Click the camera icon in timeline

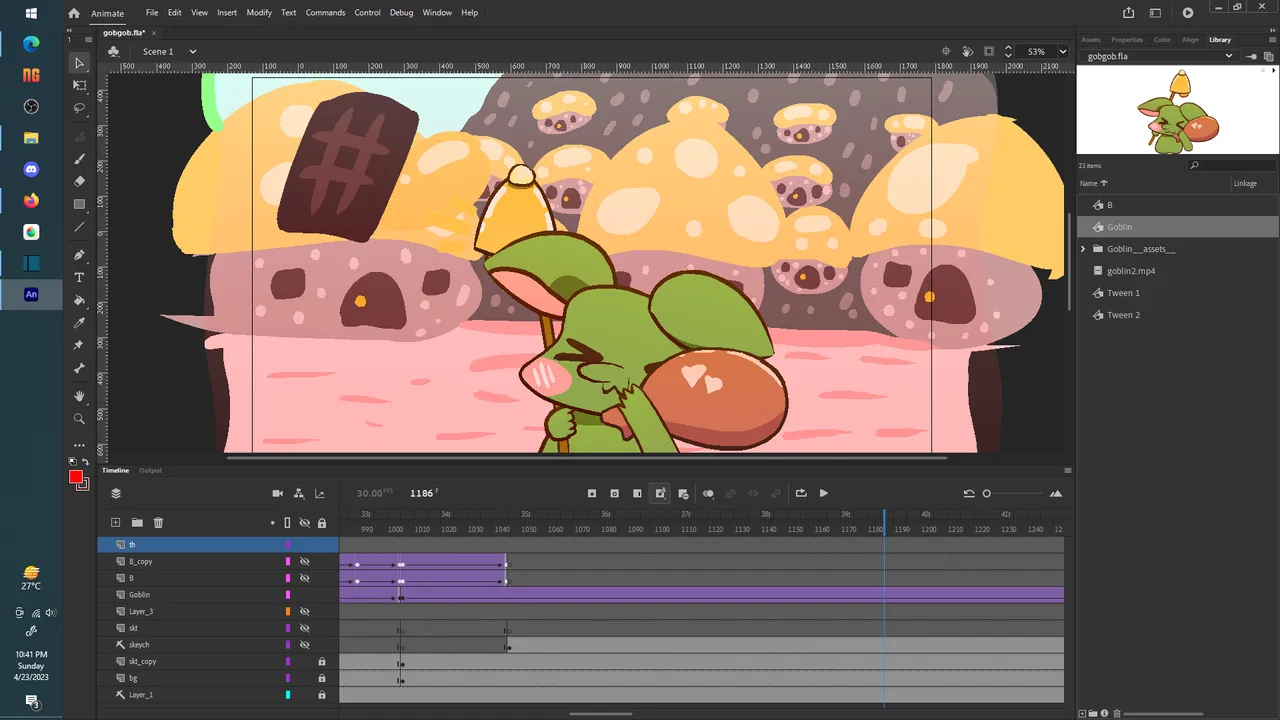click(278, 493)
